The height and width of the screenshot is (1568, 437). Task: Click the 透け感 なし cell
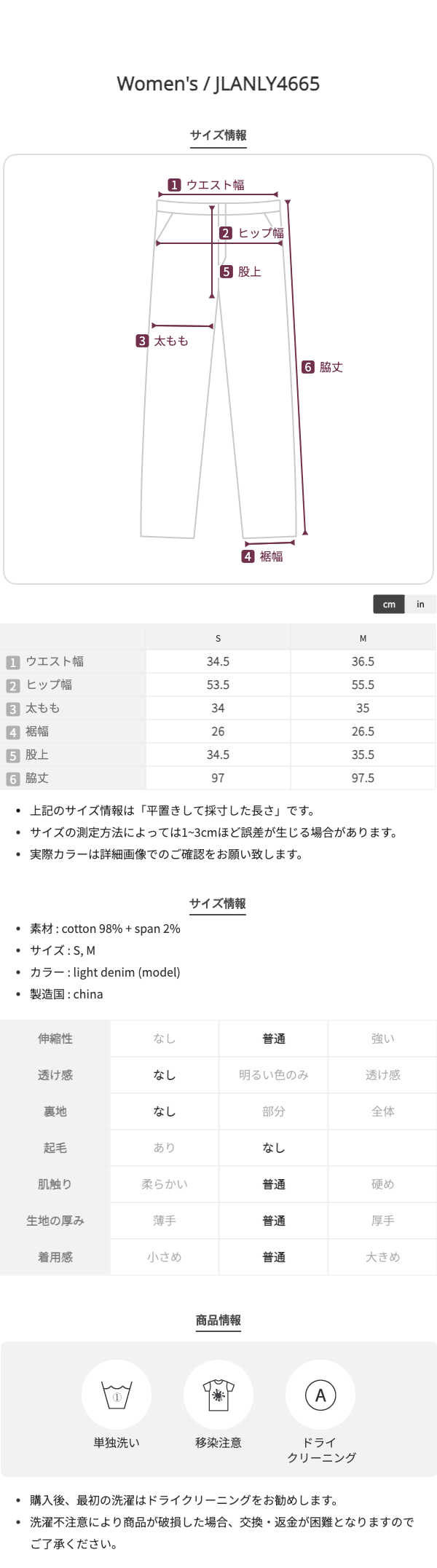point(165,1075)
